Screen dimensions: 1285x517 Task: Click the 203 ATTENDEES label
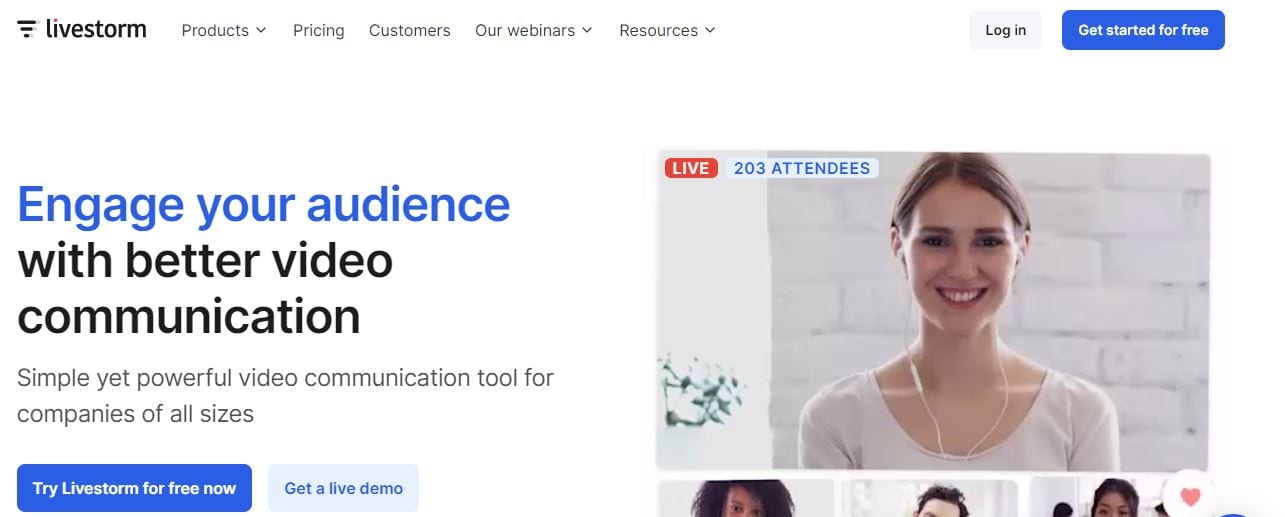pos(802,168)
